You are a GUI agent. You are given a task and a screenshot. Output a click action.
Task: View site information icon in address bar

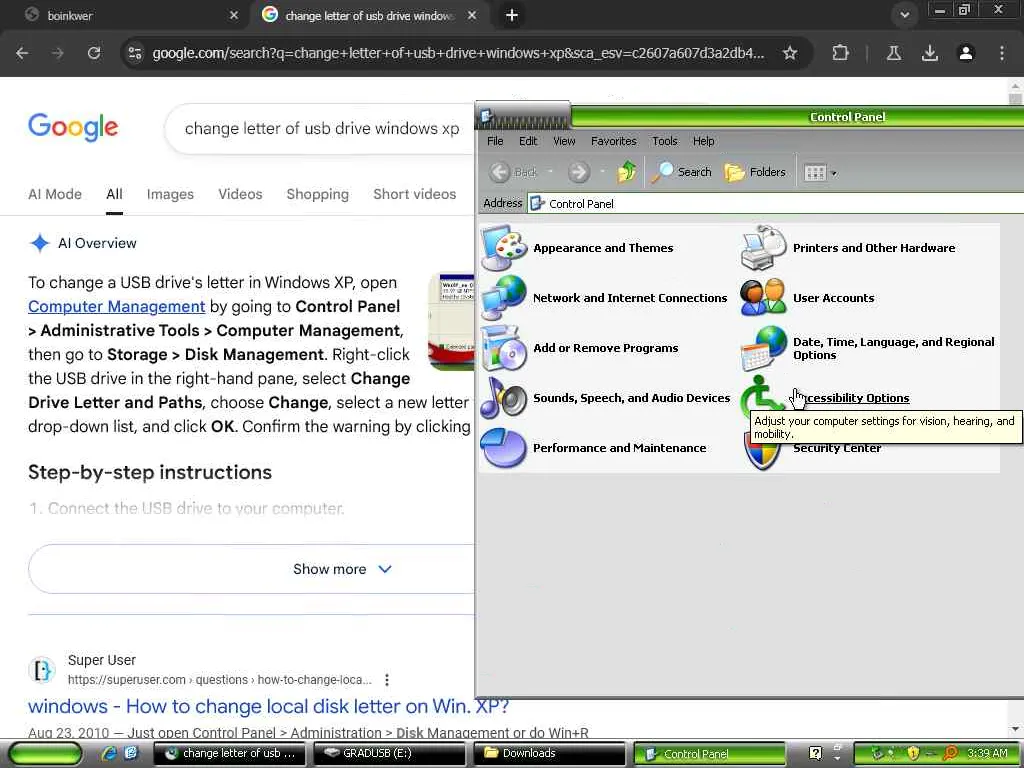click(135, 53)
